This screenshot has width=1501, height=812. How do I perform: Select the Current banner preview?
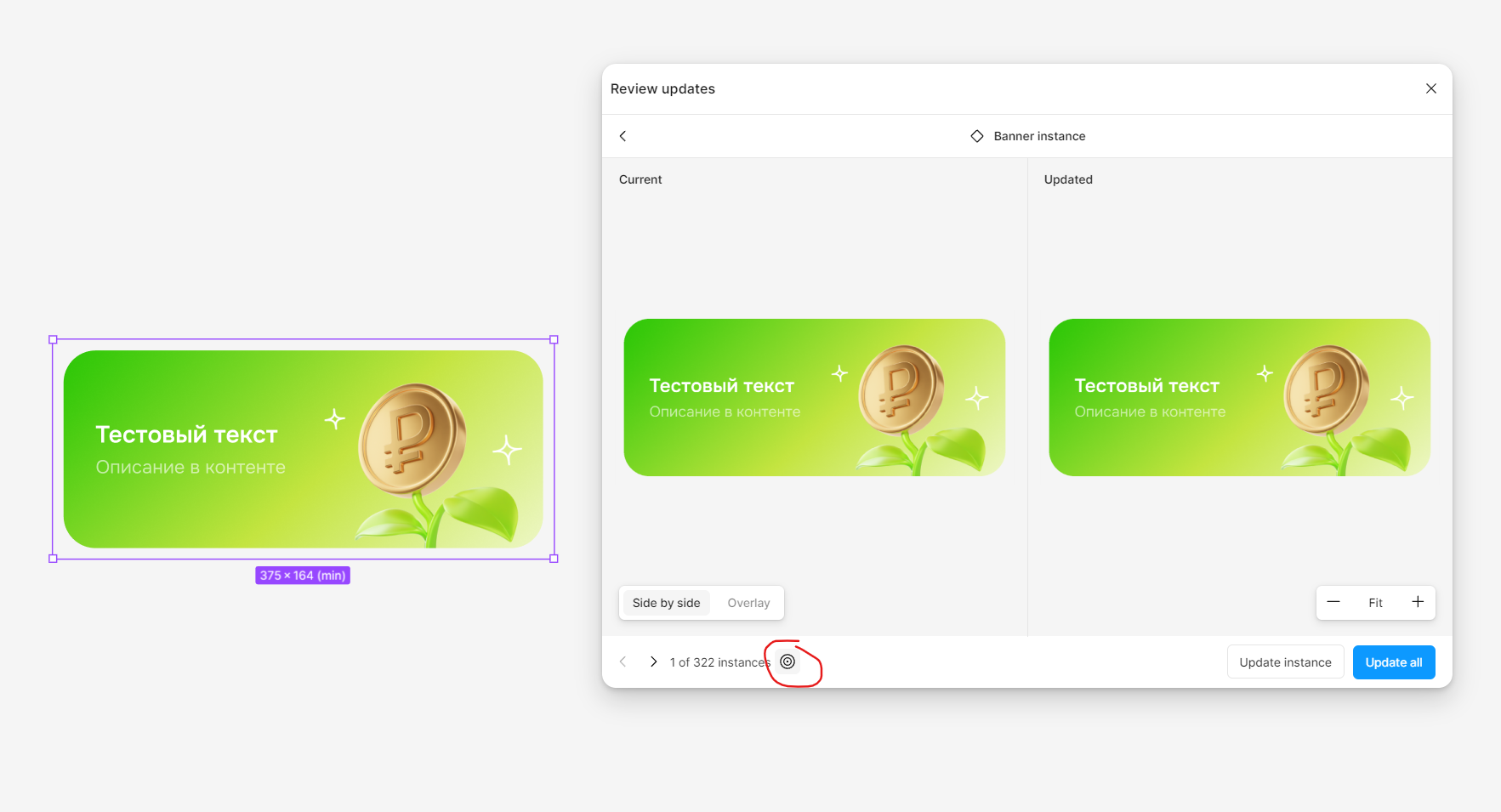815,397
